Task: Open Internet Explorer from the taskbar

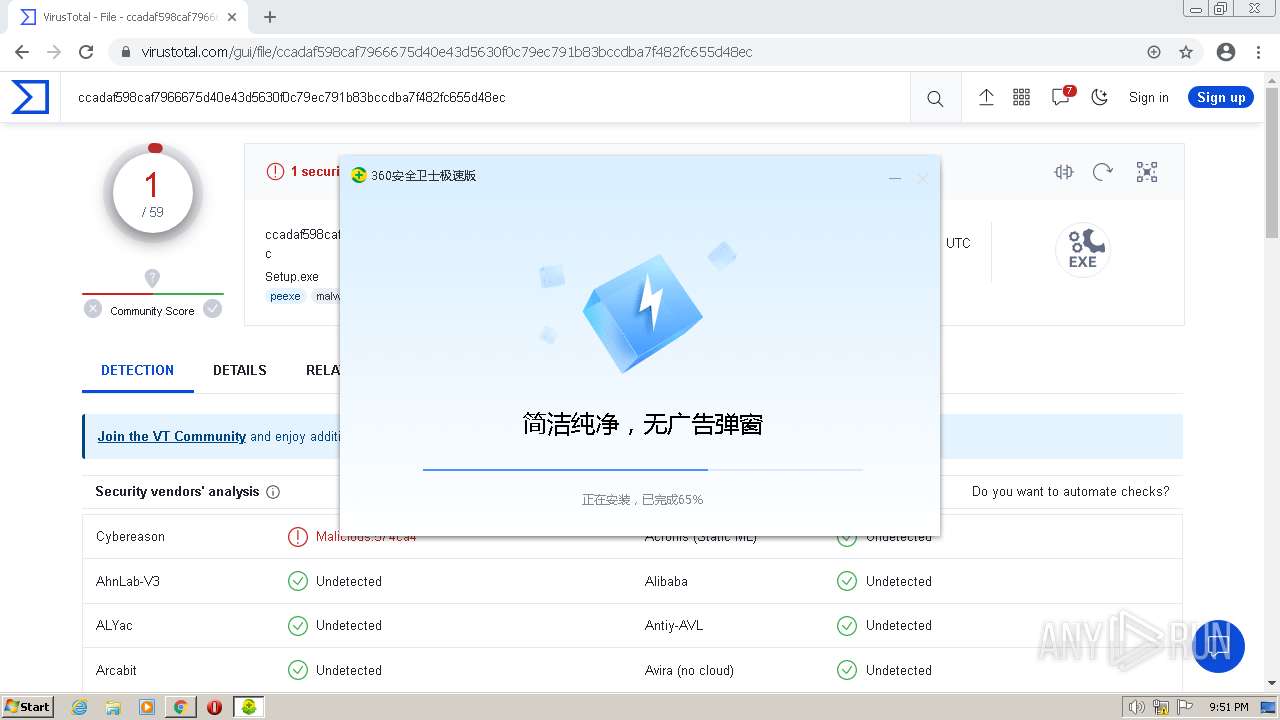Action: pos(80,707)
